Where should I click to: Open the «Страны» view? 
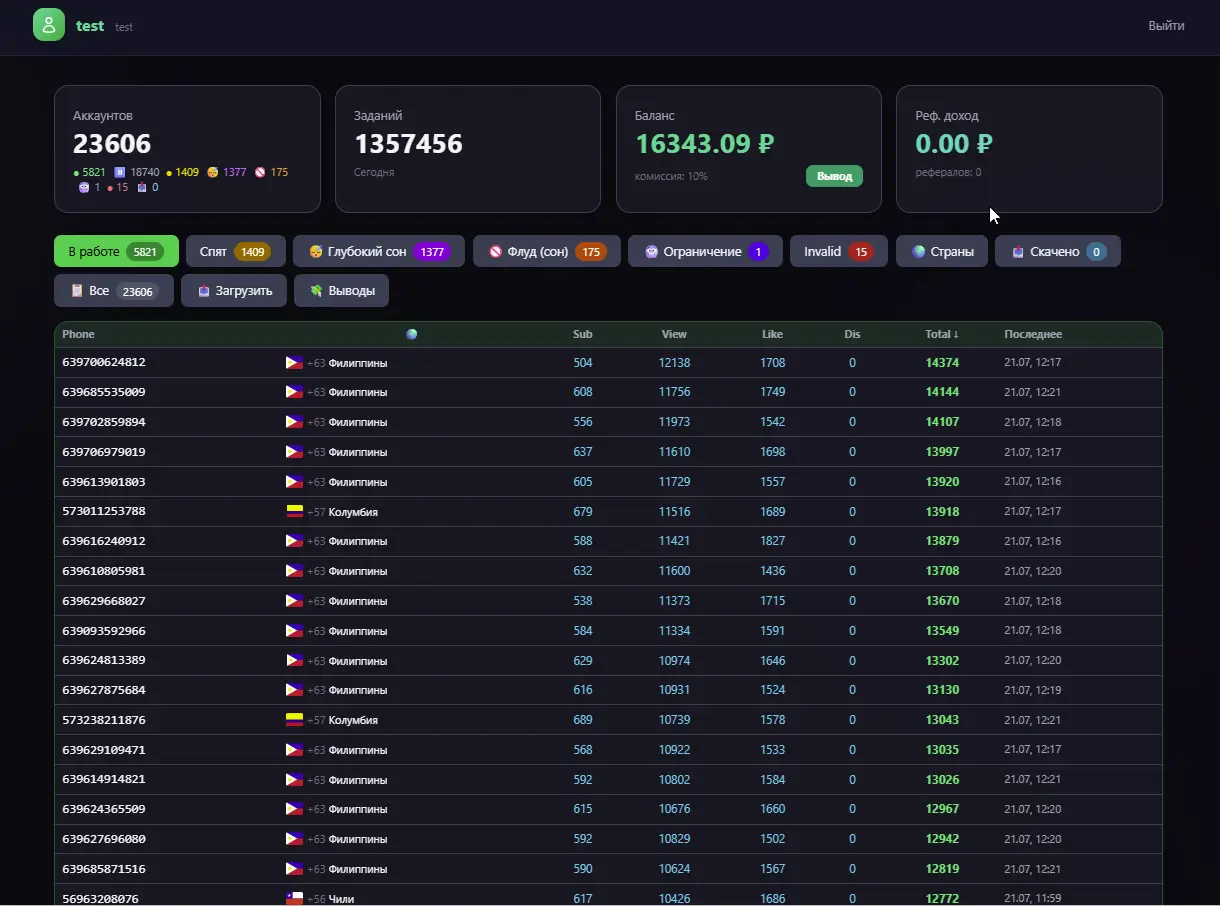tap(942, 251)
